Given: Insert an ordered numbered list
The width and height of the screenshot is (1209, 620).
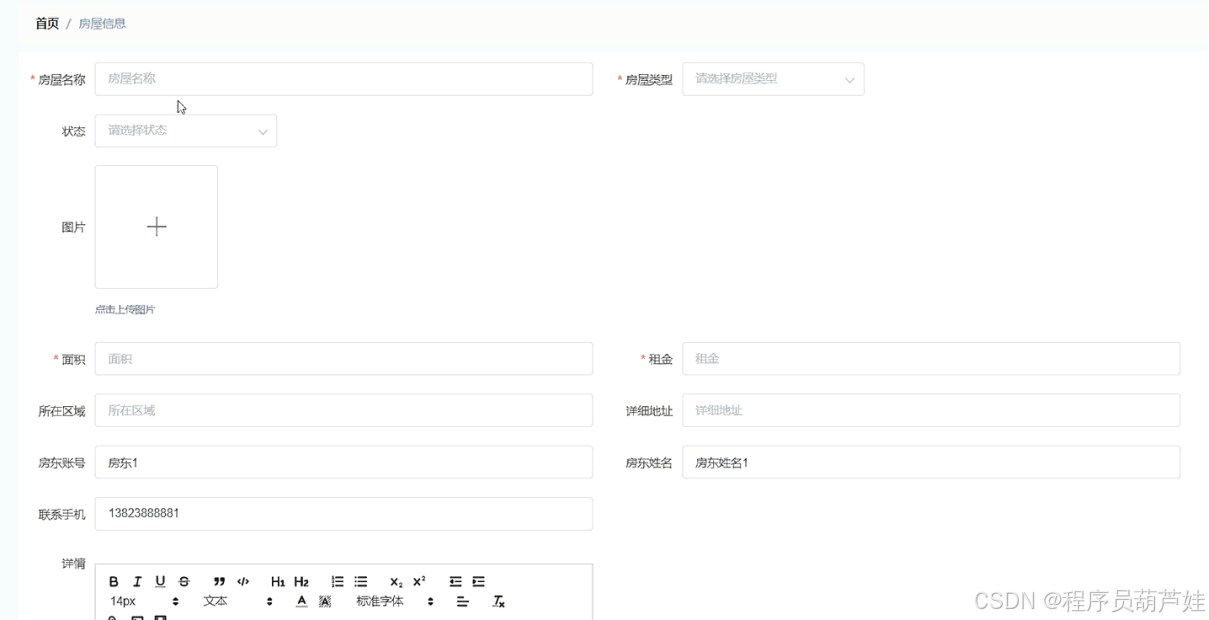Looking at the screenshot, I should coord(337,582).
